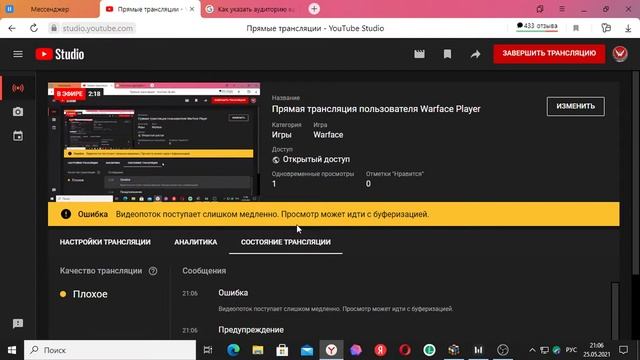Click the yellow Ошибка warning banner

(x=333, y=214)
